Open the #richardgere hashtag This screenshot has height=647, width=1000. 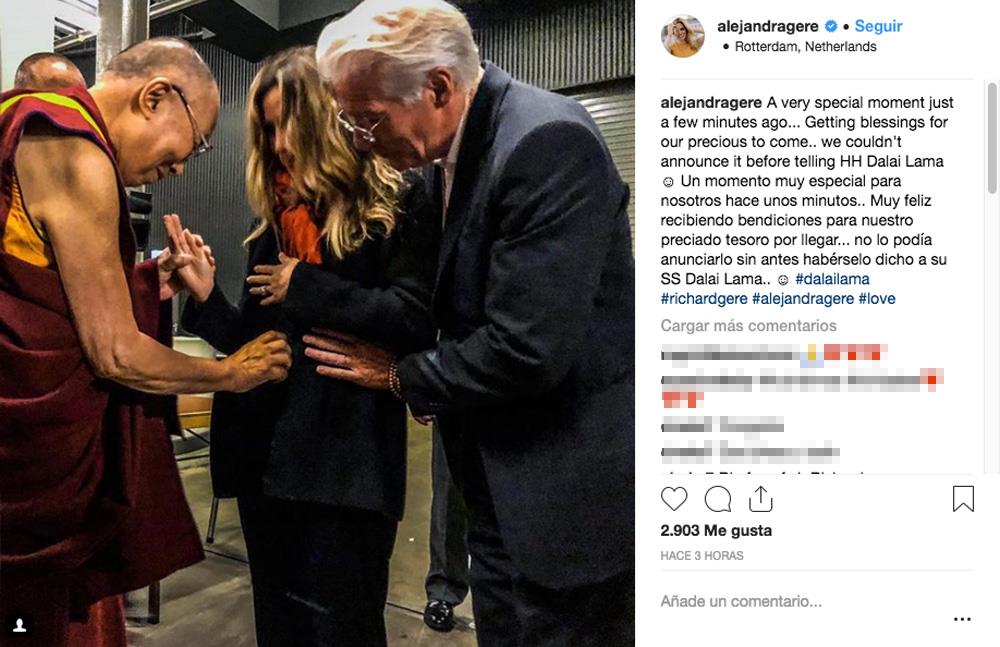click(x=703, y=299)
